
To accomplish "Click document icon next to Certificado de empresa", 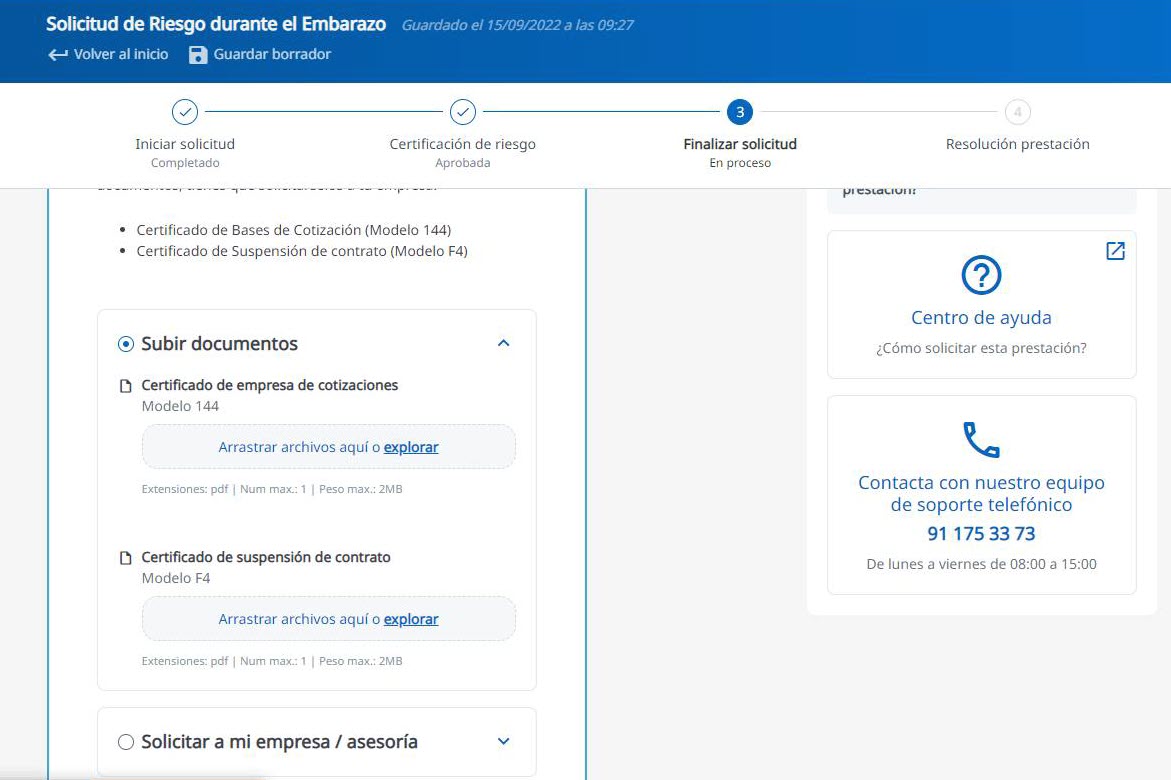I will click(x=126, y=386).
